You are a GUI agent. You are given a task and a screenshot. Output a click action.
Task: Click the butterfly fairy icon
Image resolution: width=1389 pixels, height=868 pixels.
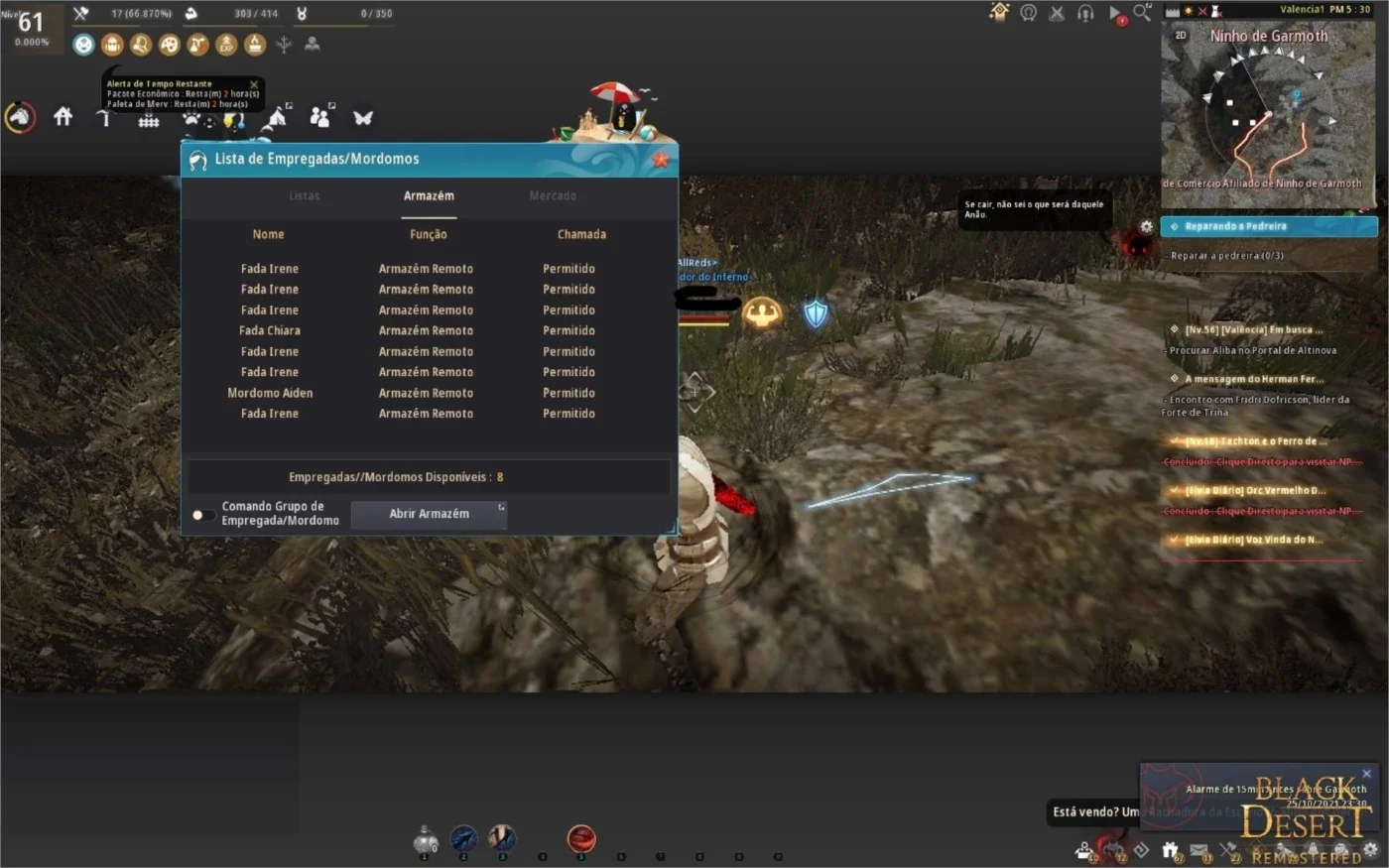[363, 117]
